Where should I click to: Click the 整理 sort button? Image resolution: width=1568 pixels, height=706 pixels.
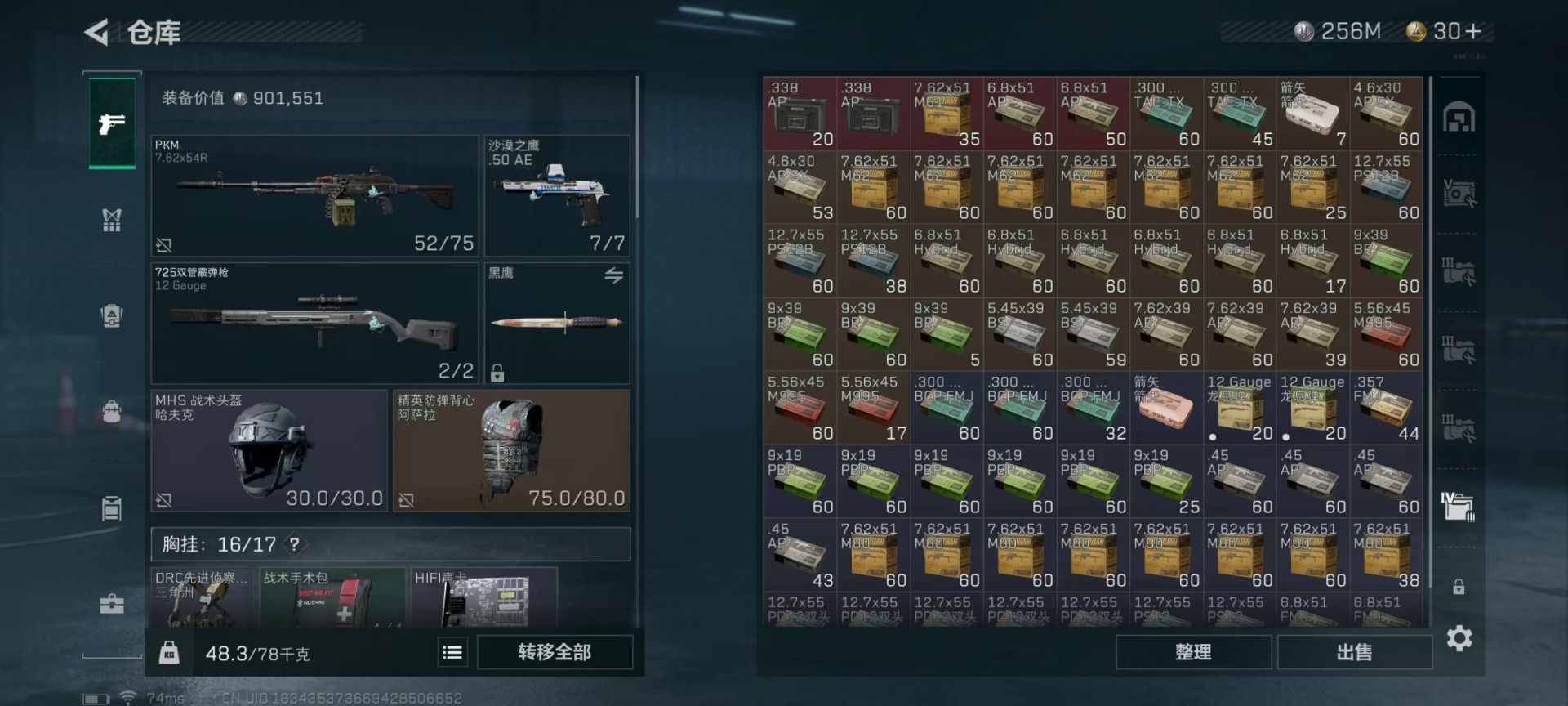(1193, 652)
